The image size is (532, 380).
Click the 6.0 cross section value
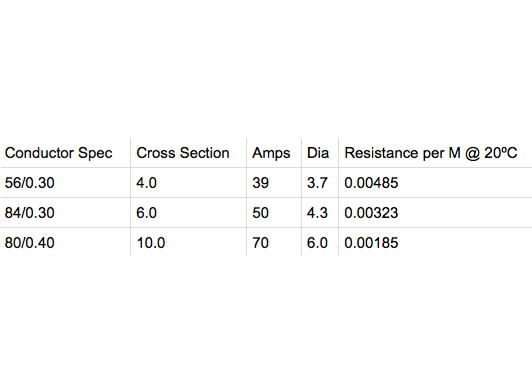[147, 213]
